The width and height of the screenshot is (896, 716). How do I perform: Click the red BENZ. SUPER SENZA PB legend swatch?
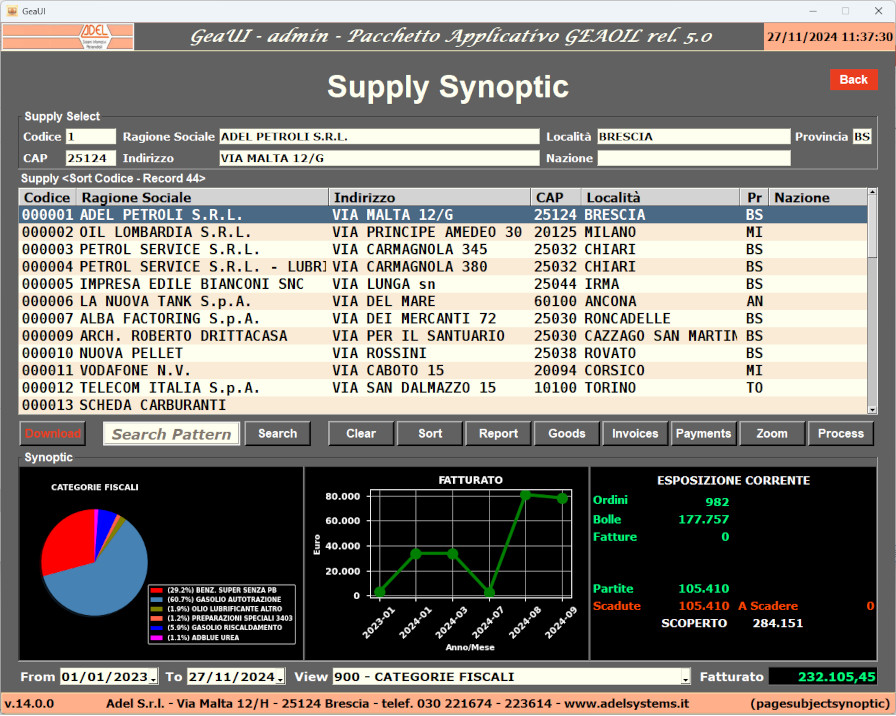pos(157,591)
